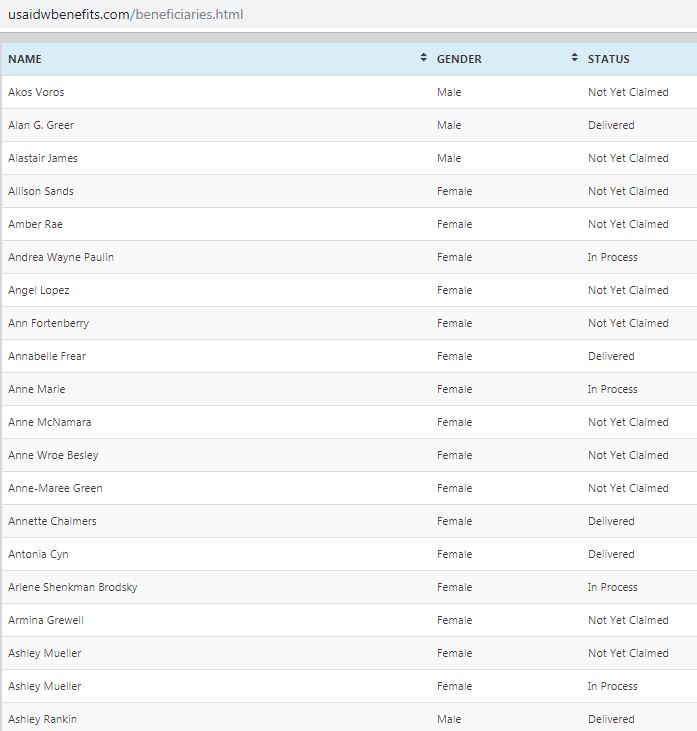Image resolution: width=697 pixels, height=731 pixels.
Task: Click the GENDER column header
Action: [x=459, y=59]
